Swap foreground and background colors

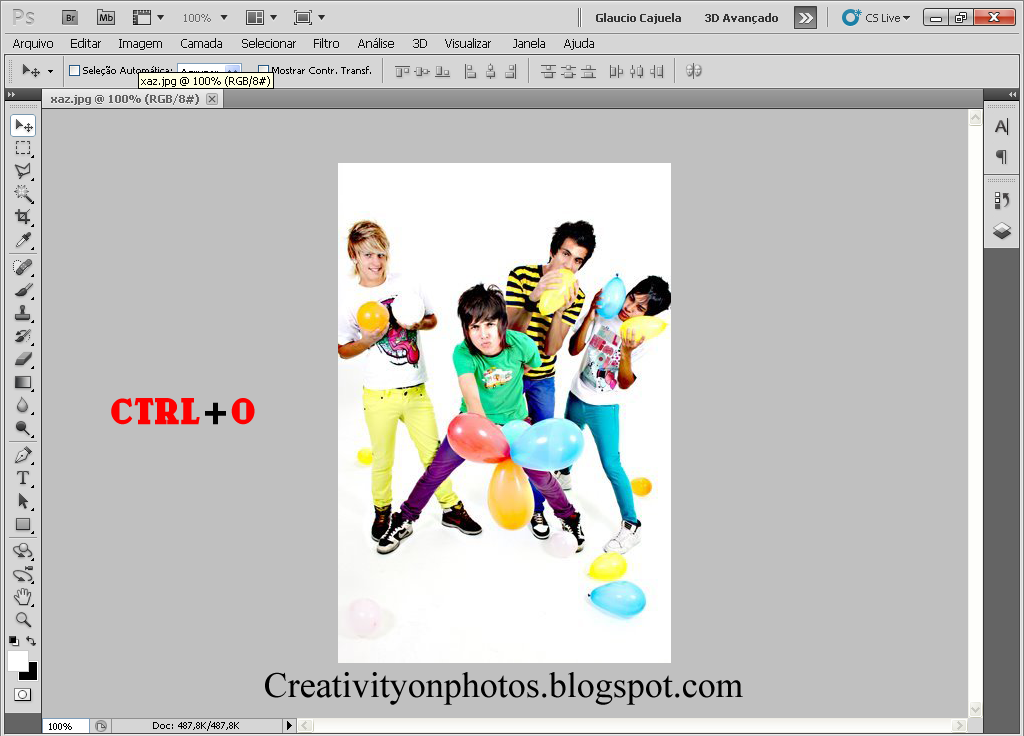tap(31, 641)
